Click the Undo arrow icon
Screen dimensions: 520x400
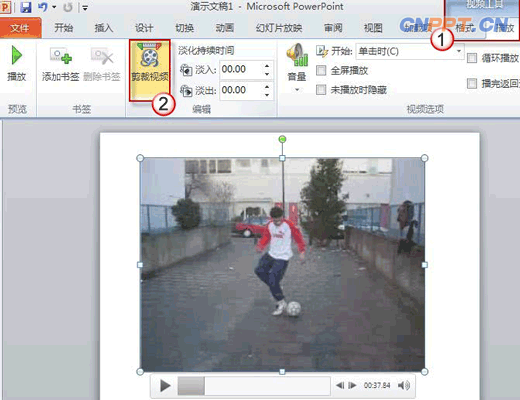42,7
